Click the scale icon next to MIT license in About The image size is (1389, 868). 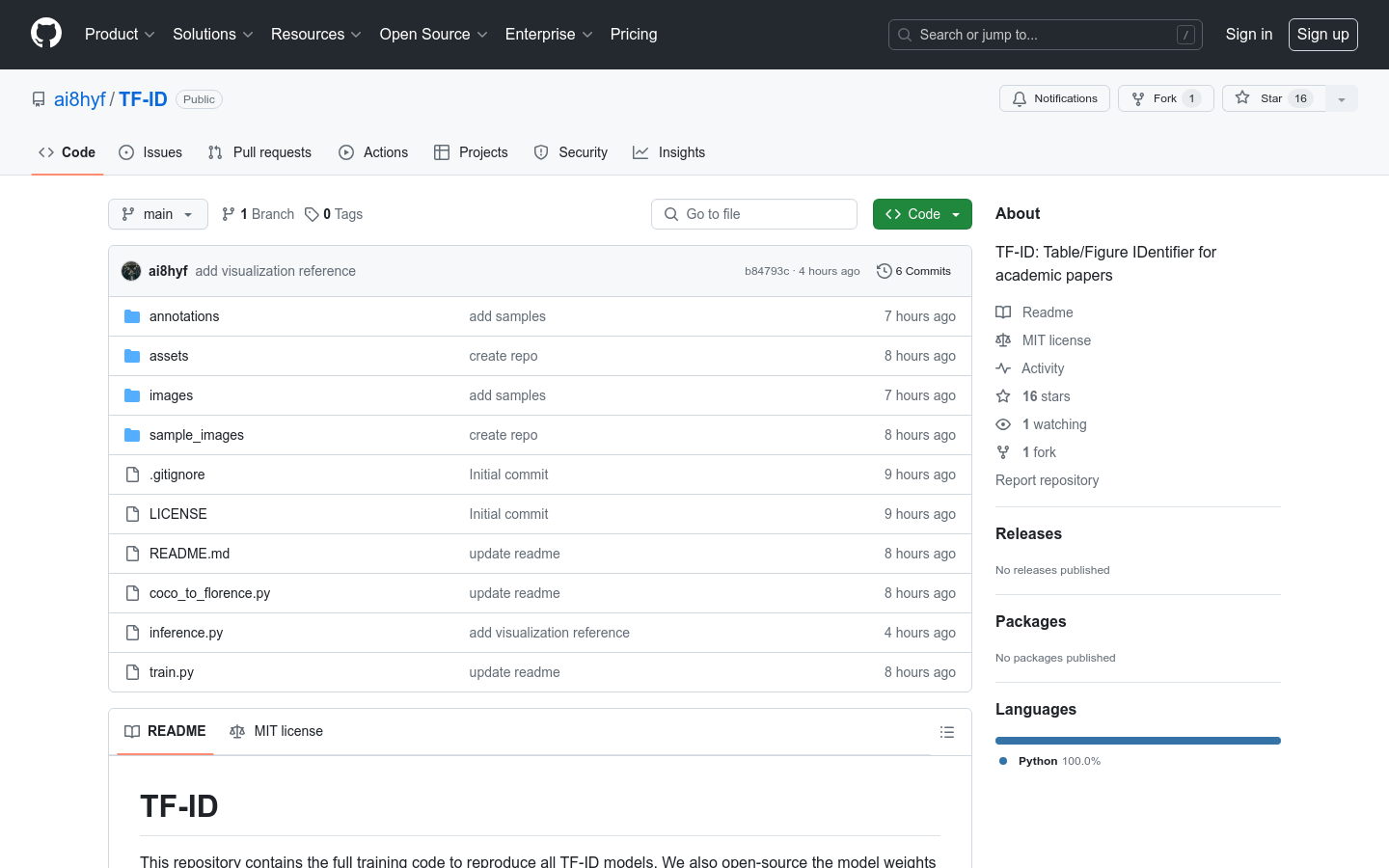coord(1003,340)
